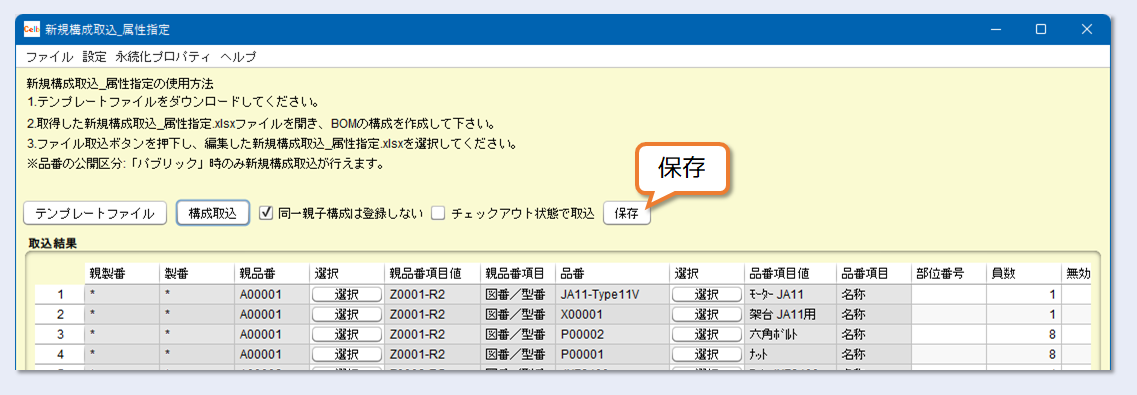Click 部位番号 cell in X00001 row
The width and height of the screenshot is (1137, 395).
(948, 315)
